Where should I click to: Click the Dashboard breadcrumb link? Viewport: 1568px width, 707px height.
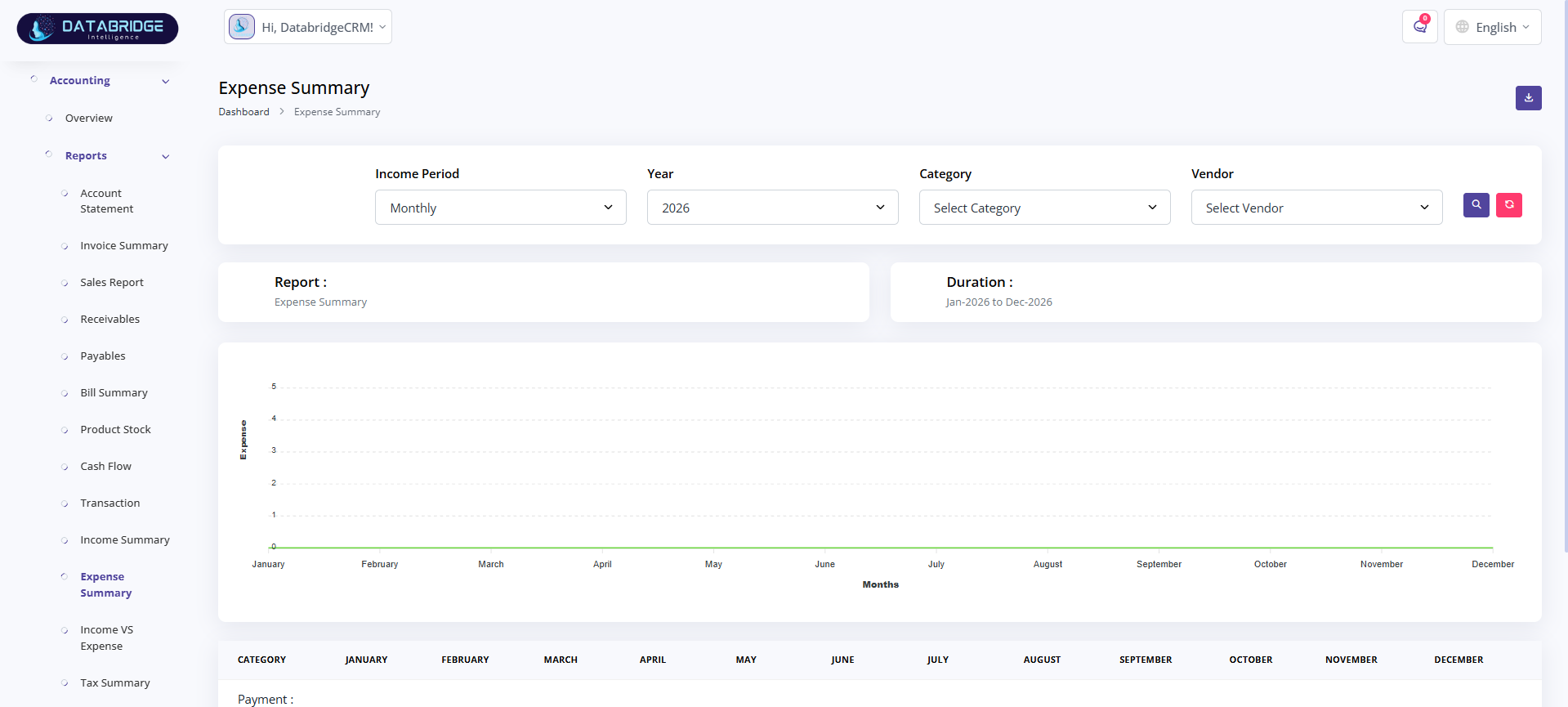[243, 112]
